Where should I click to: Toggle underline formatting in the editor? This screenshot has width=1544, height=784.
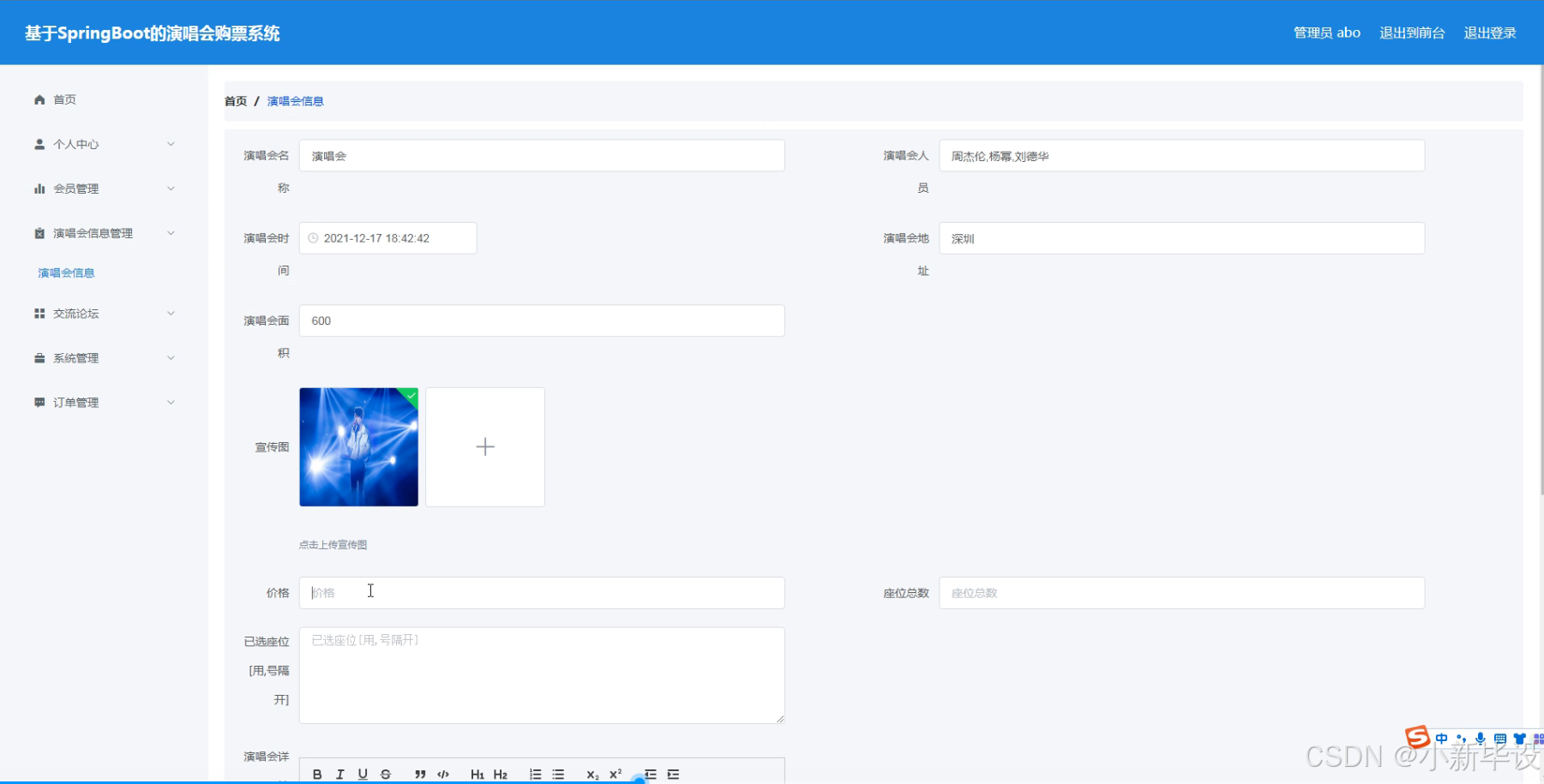pyautogui.click(x=363, y=774)
